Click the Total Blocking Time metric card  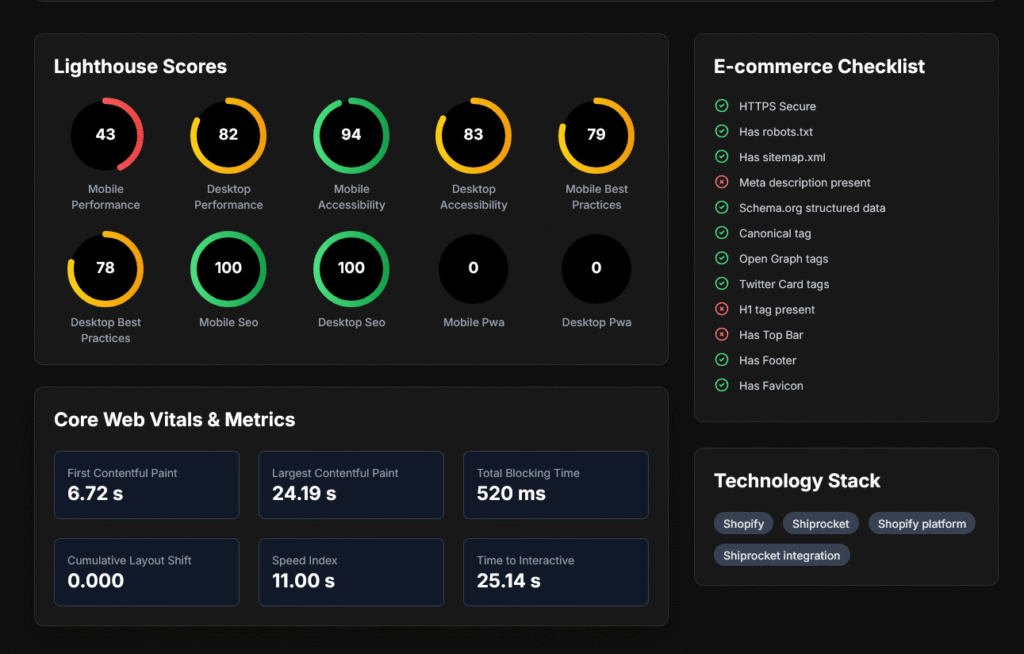tap(555, 485)
